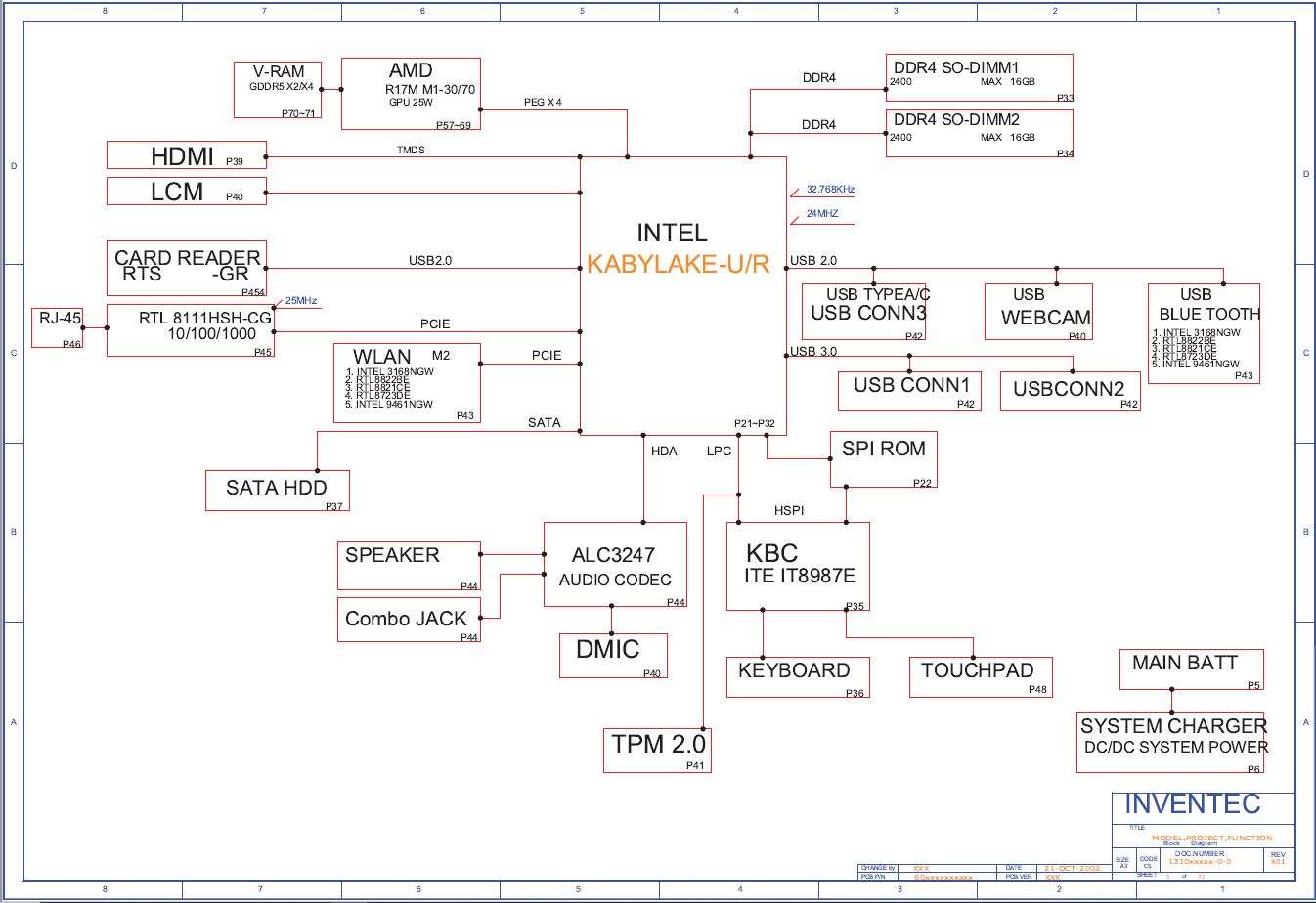
Task: Click the HSPI label
Action: [x=789, y=510]
